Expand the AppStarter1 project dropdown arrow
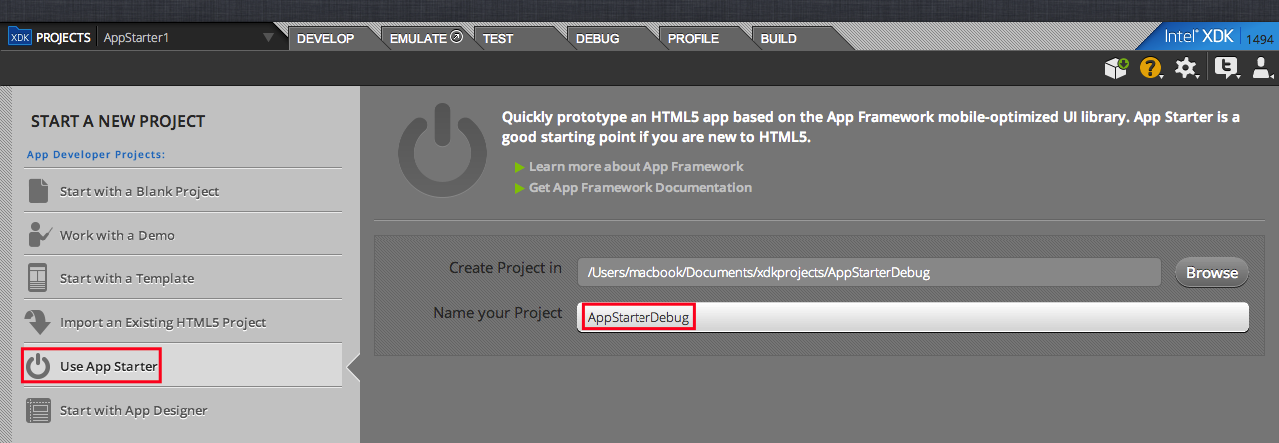1279x443 pixels. [x=267, y=38]
